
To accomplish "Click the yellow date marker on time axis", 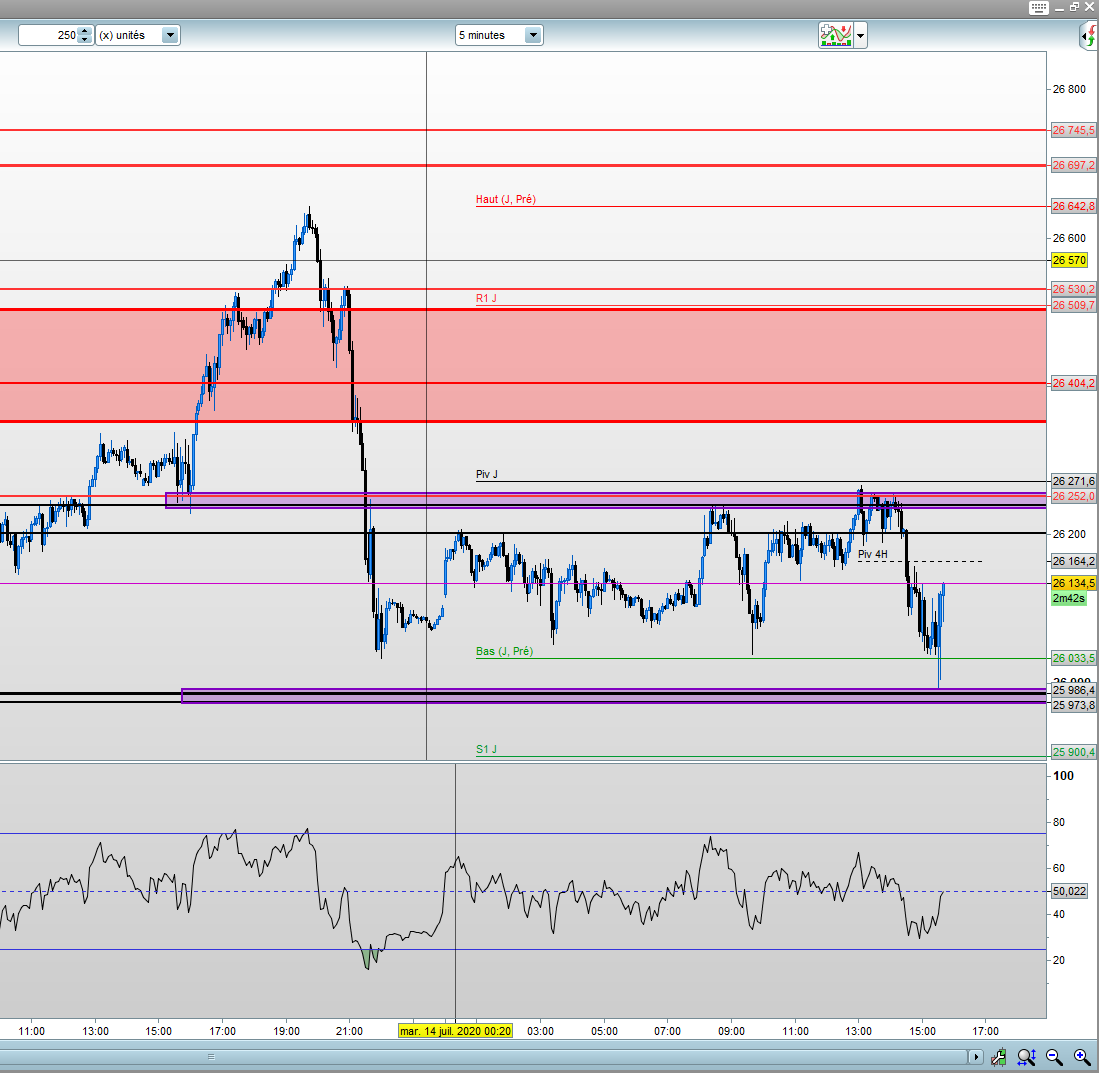I will (455, 1031).
